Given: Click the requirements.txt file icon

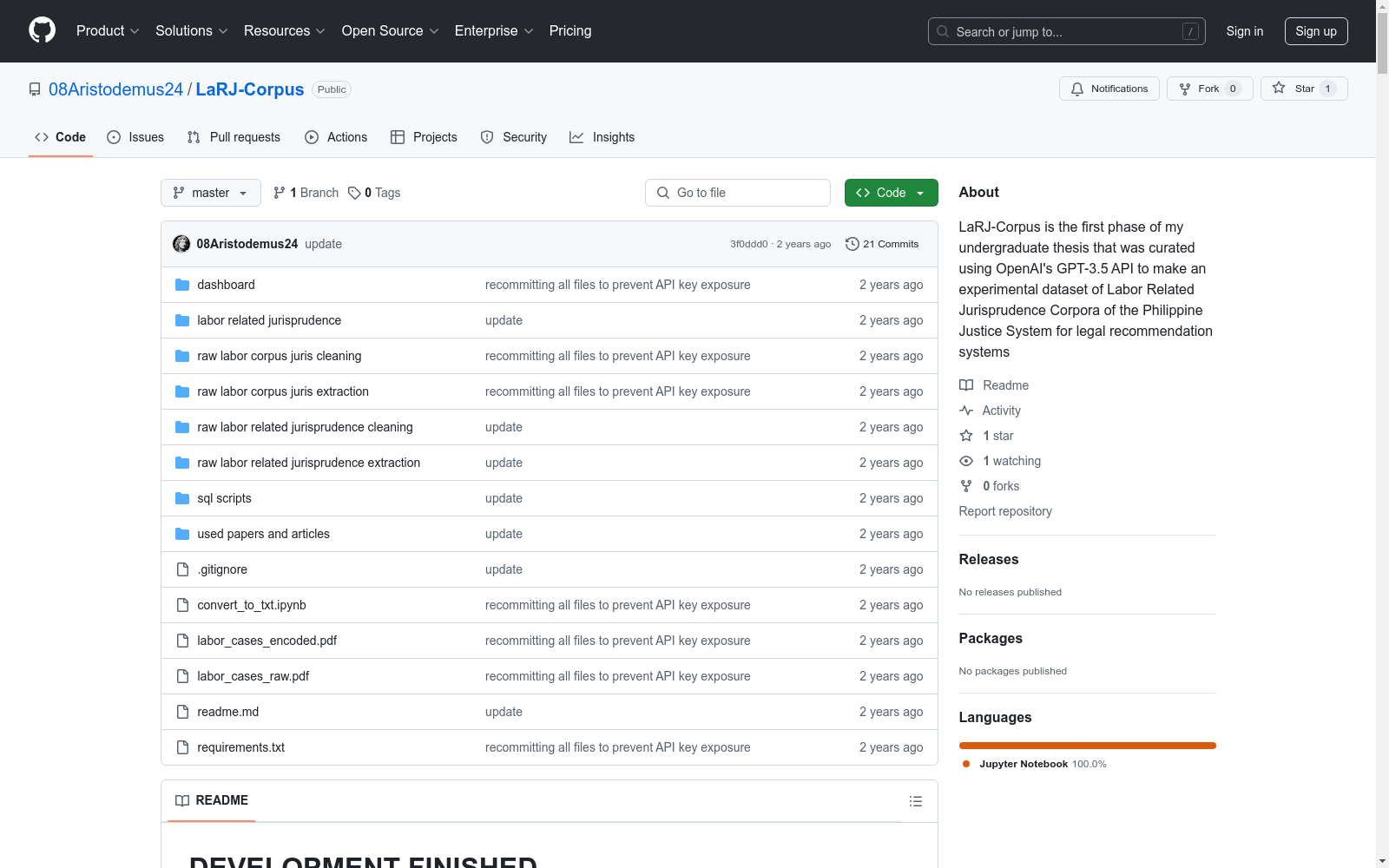Looking at the screenshot, I should 182,747.
